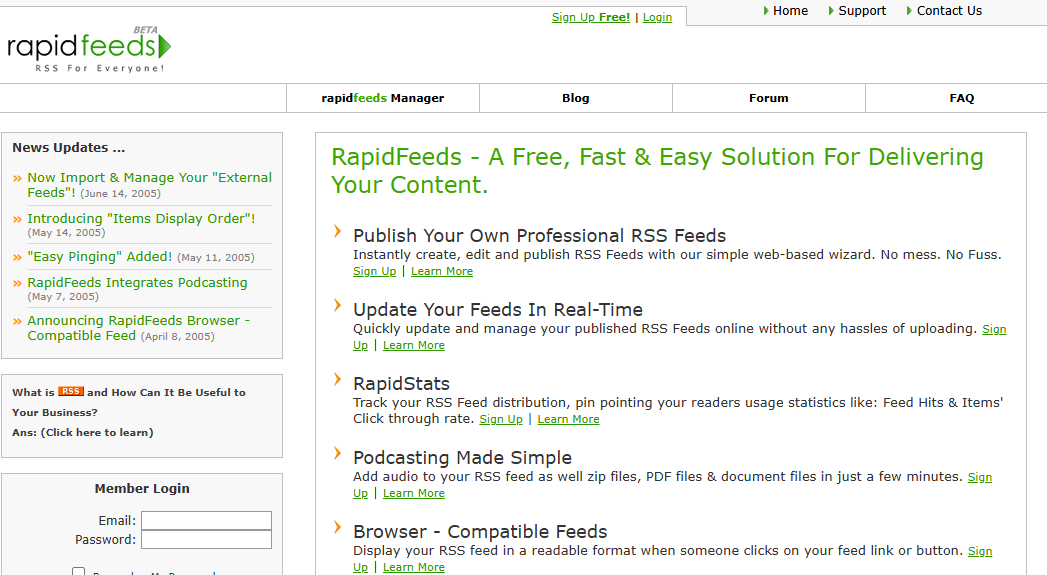This screenshot has width=1047, height=575.
Task: Focus the Email input field
Action: tap(206, 520)
